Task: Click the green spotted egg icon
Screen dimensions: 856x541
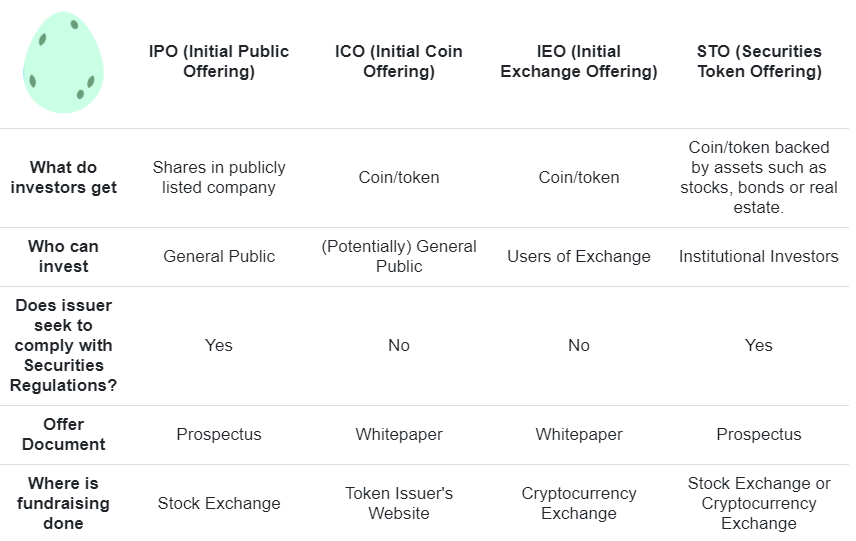Action: pyautogui.click(x=63, y=63)
